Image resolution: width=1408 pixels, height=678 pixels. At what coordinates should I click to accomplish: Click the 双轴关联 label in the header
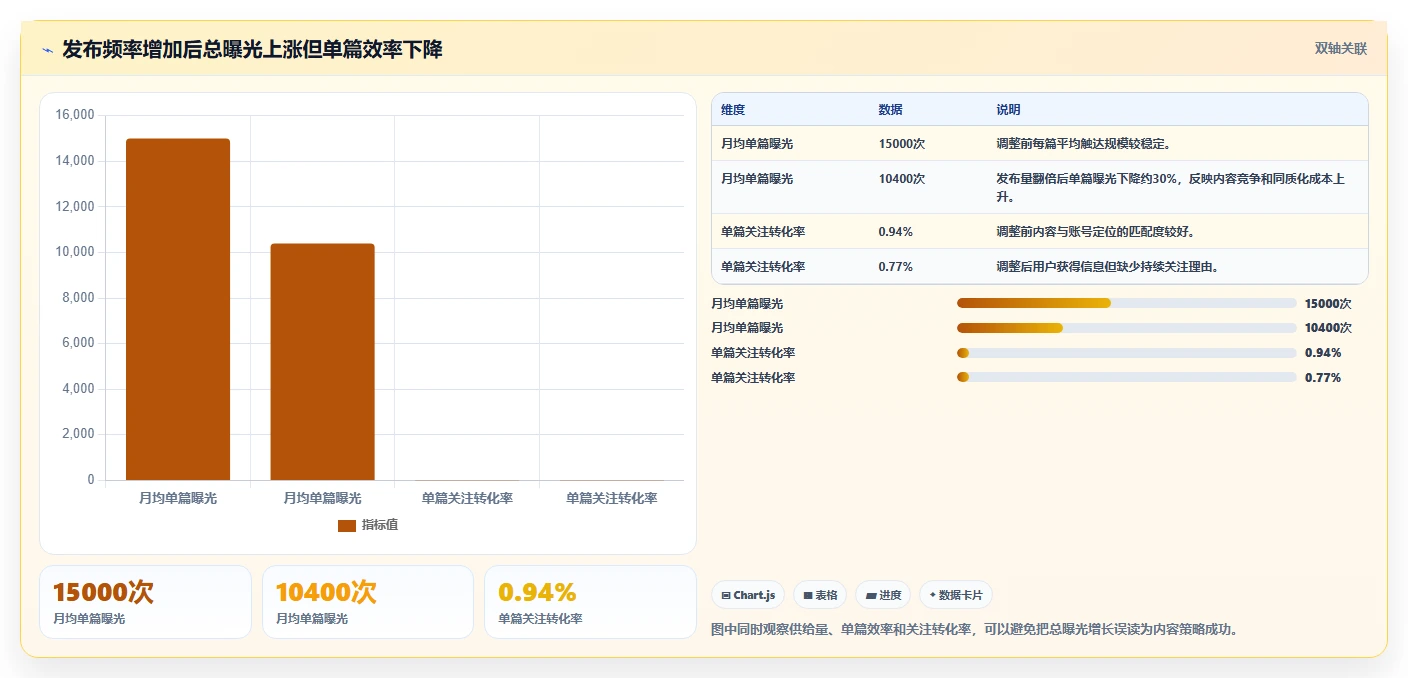(x=1340, y=49)
